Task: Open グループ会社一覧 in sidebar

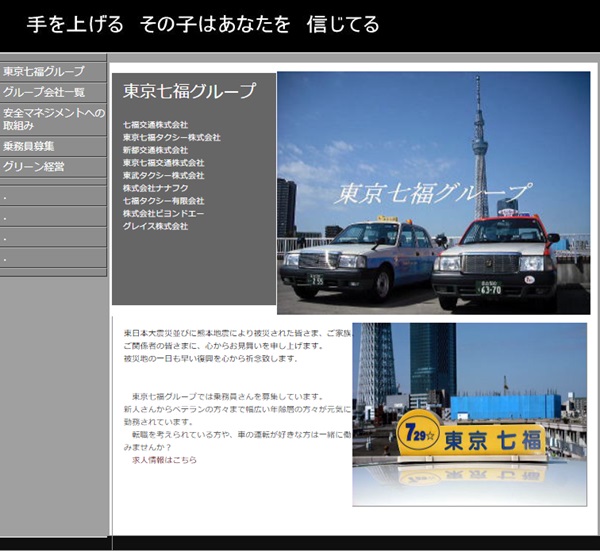Action: point(53,92)
